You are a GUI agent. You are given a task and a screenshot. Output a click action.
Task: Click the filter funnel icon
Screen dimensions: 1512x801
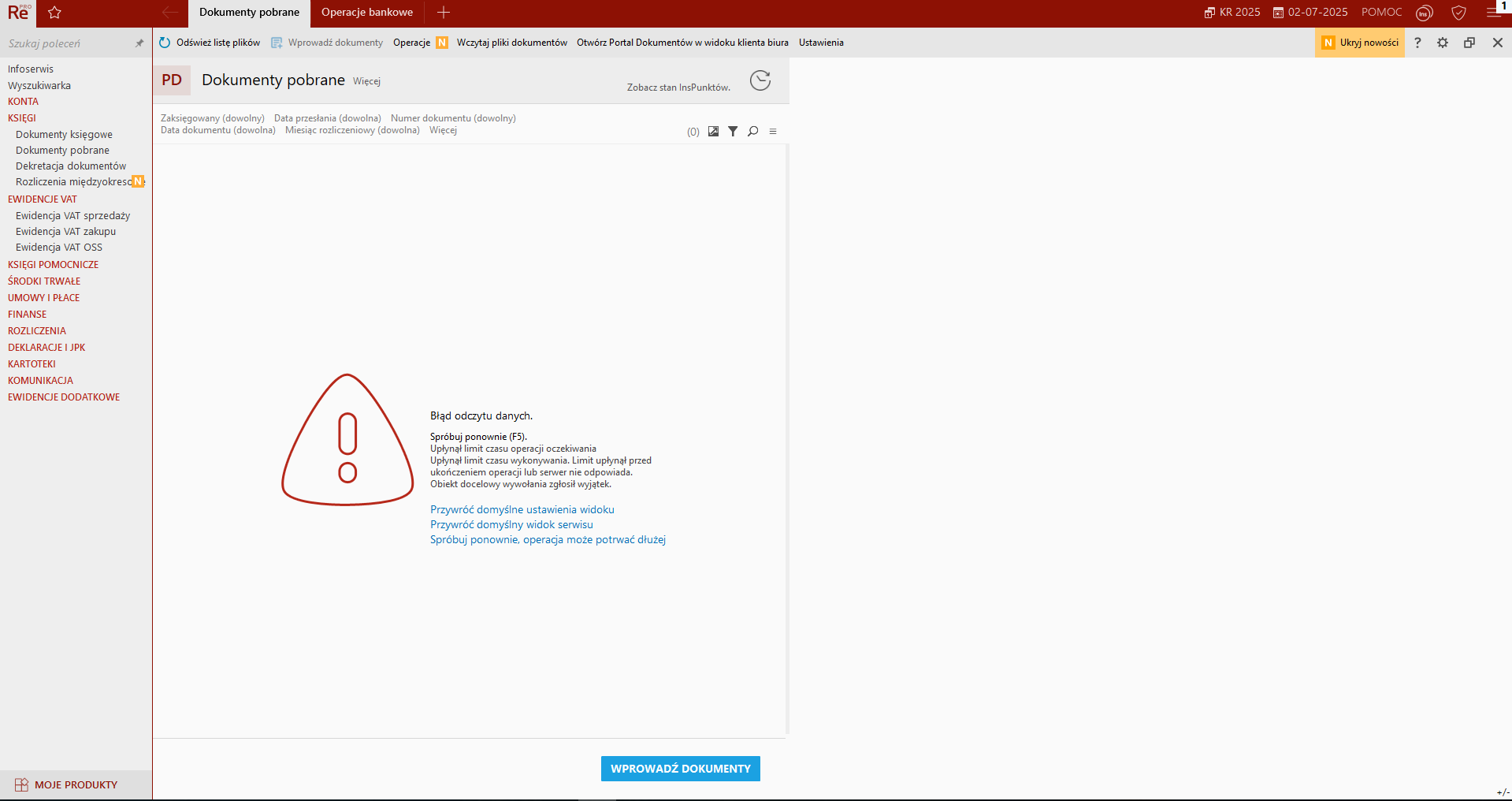point(733,132)
